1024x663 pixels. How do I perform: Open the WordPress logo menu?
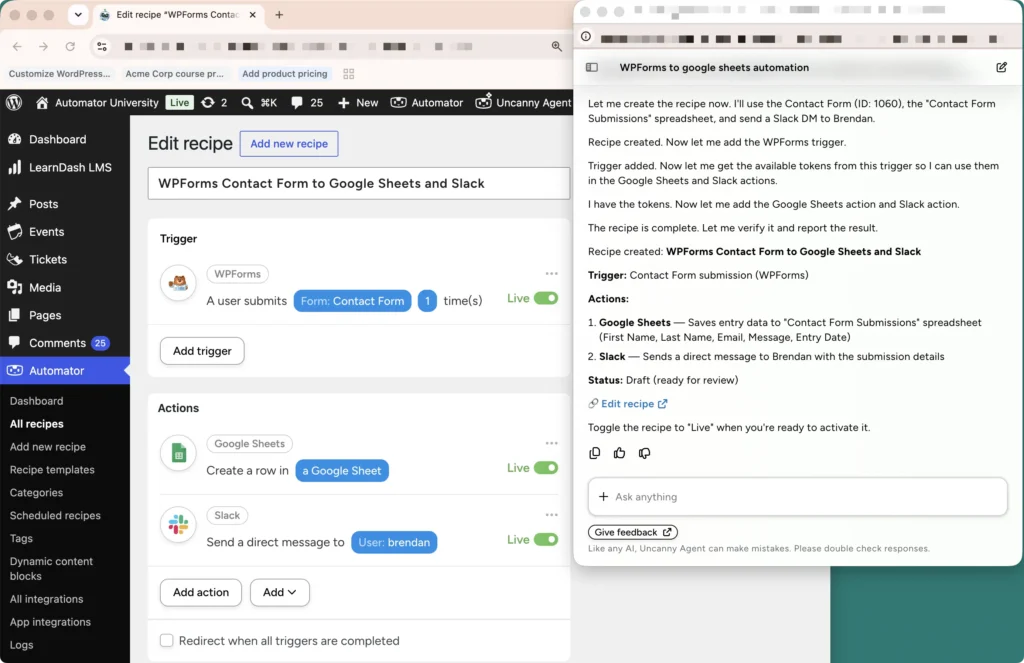tap(14, 103)
